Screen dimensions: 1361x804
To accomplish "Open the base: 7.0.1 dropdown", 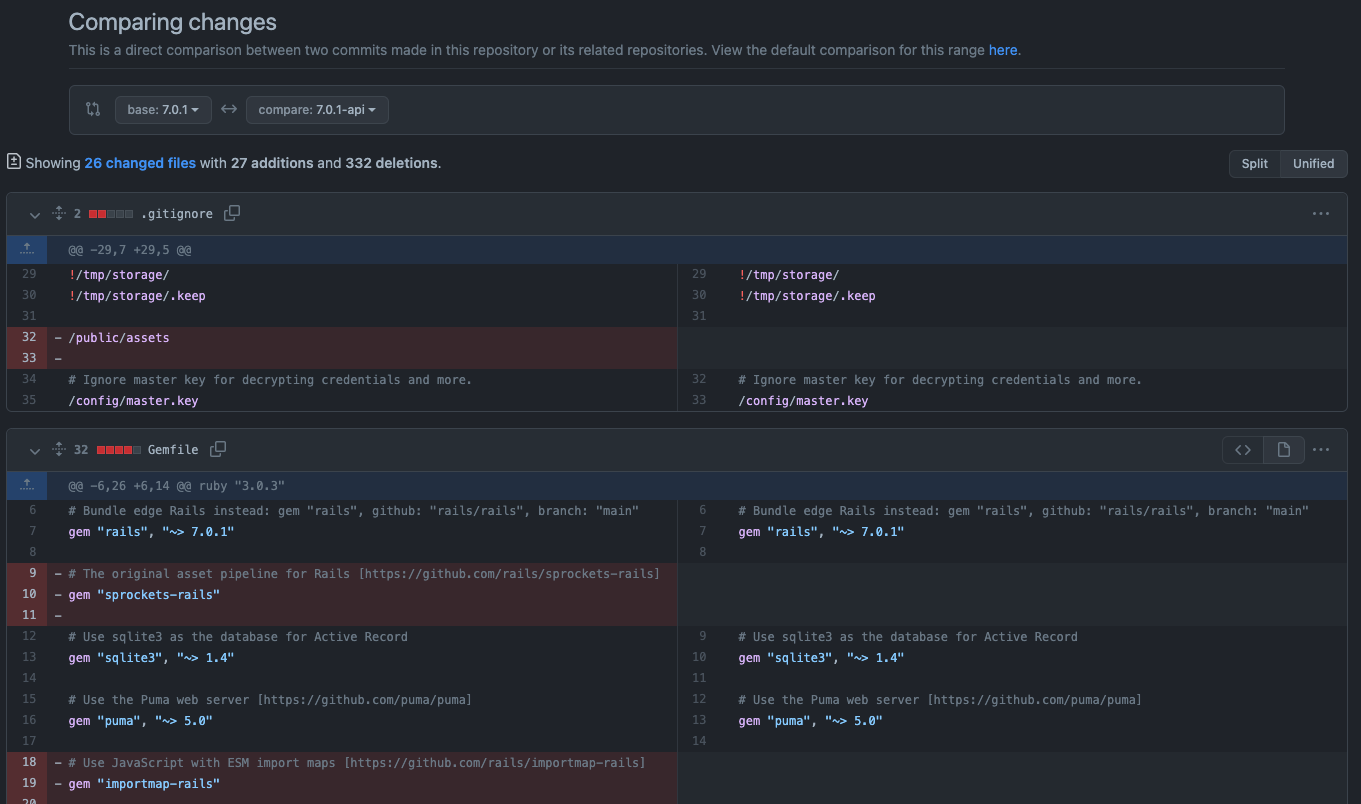I will 163,110.
